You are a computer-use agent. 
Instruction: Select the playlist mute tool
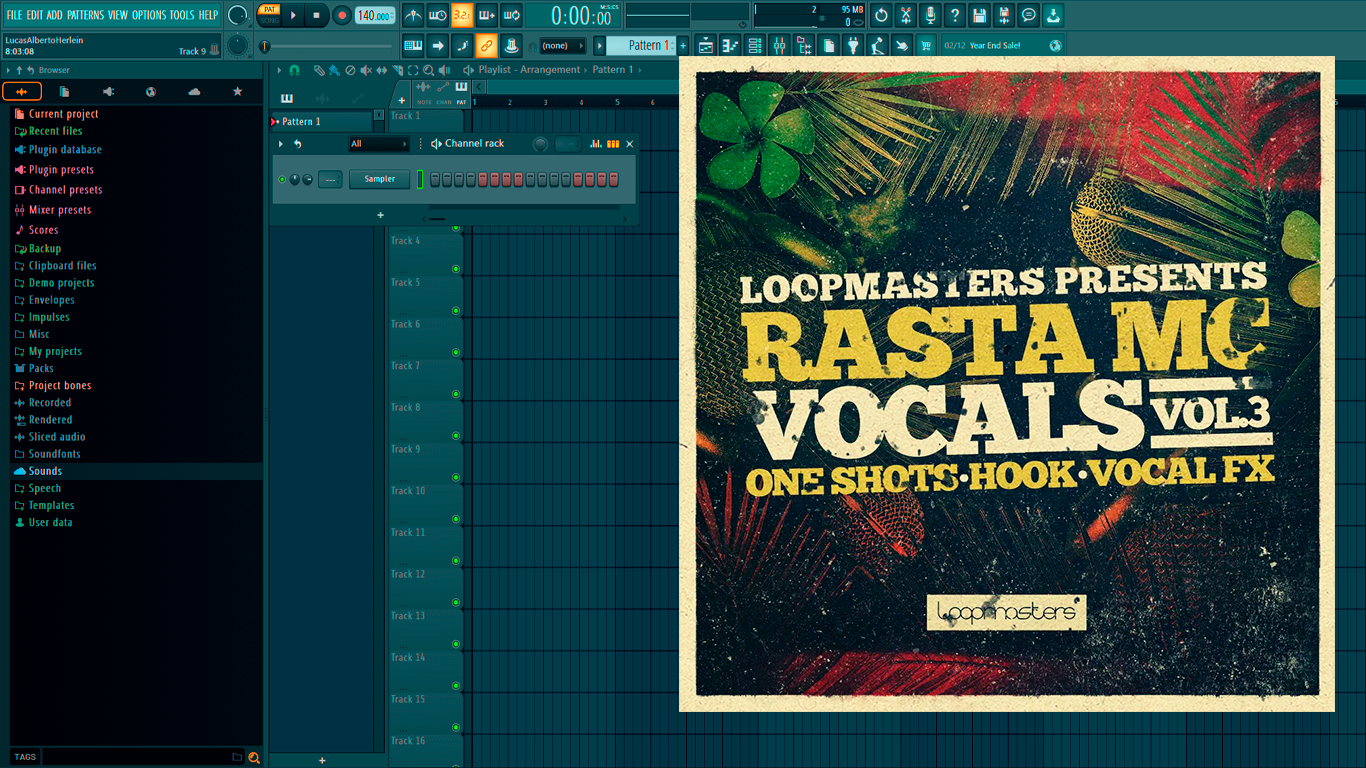[366, 70]
